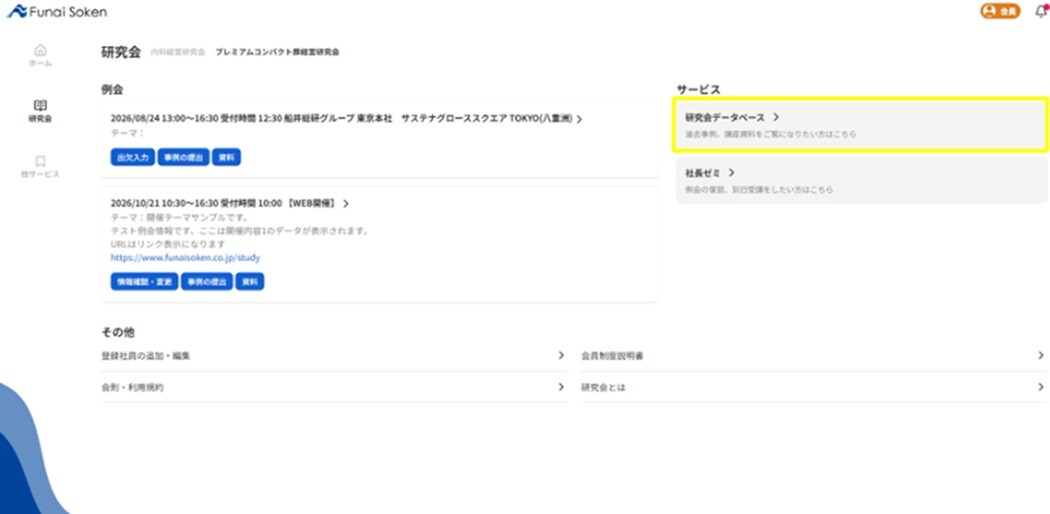Click the chevron on the 会則・利用規約 row

[561, 387]
